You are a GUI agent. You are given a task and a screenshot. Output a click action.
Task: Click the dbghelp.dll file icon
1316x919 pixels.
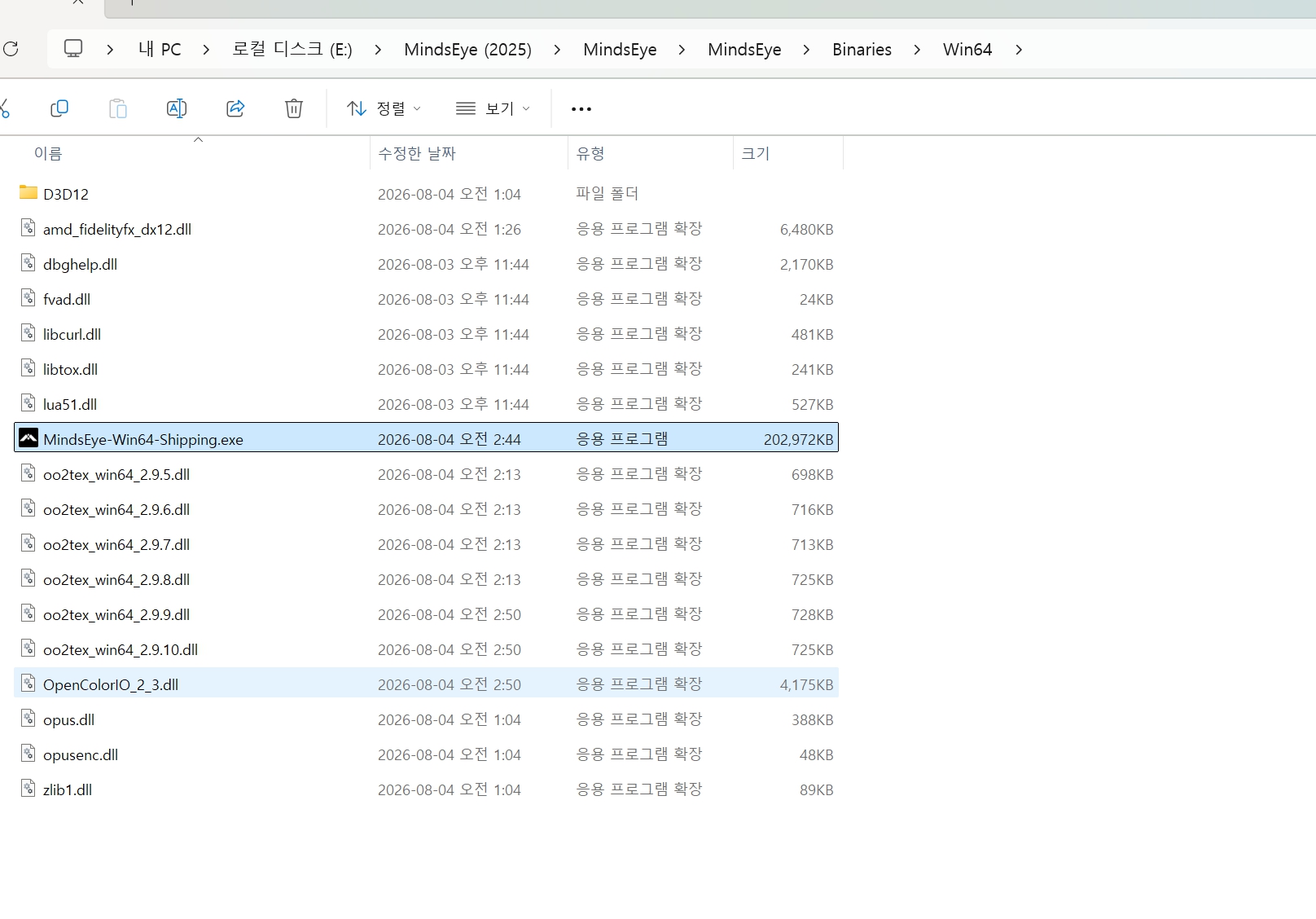[x=29, y=263]
